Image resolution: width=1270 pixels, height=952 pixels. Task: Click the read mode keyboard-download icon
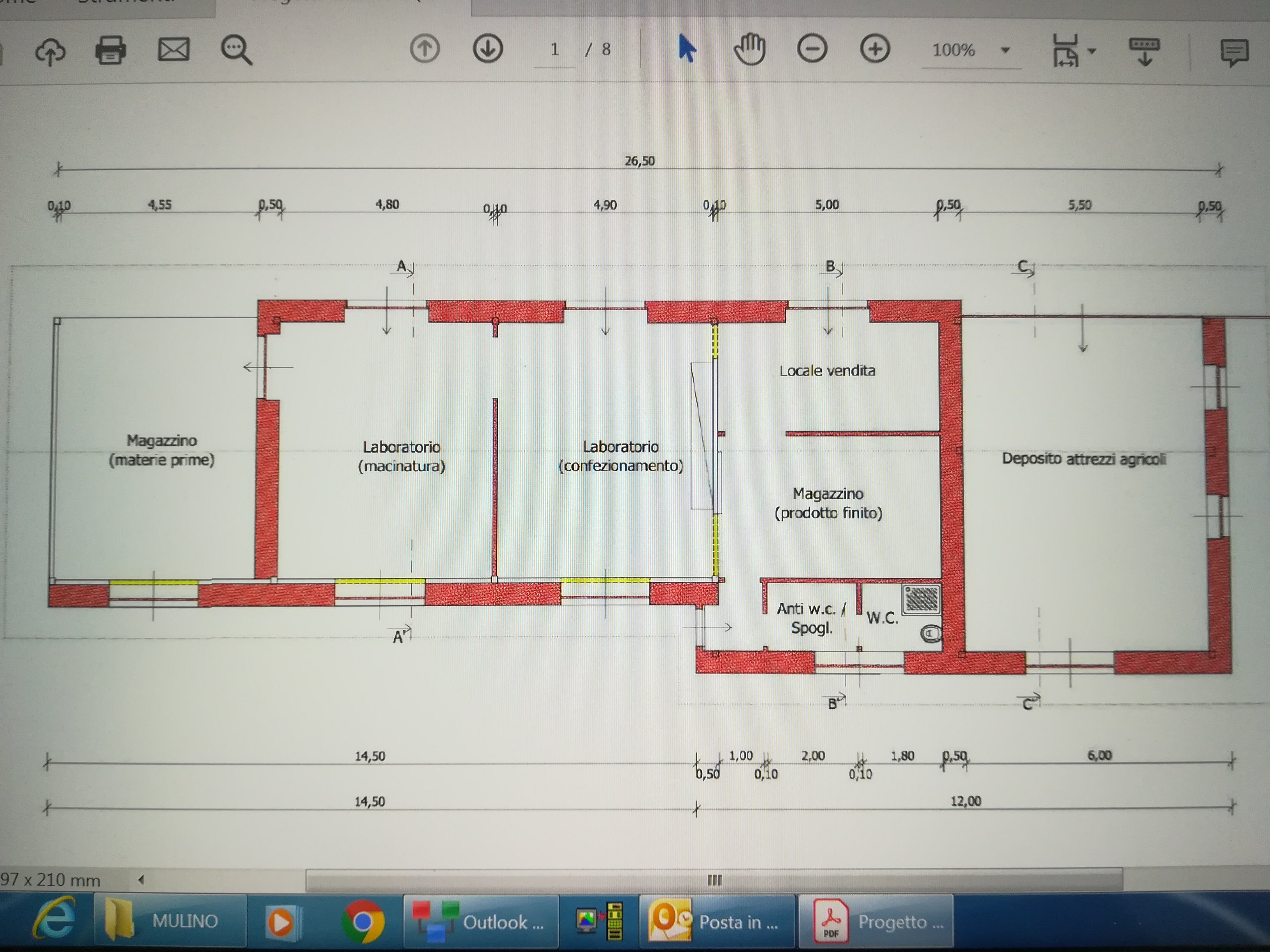1144,52
